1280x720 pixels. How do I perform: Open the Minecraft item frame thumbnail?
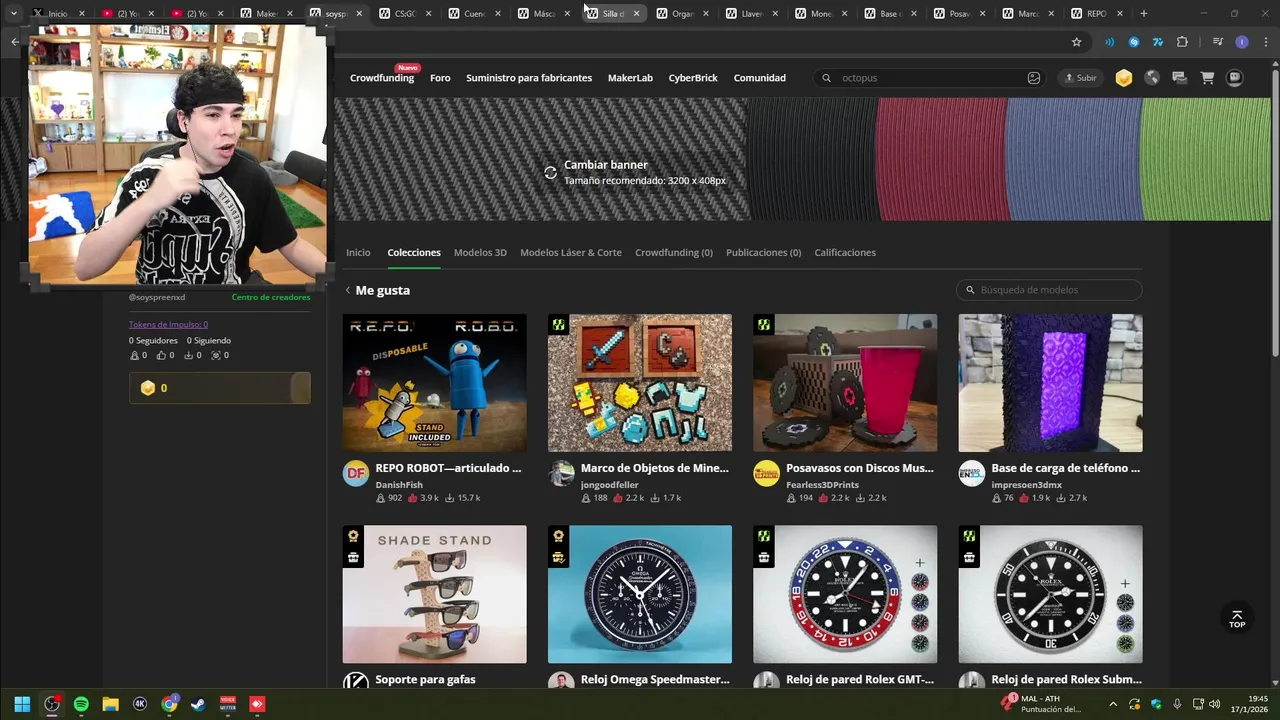pyautogui.click(x=640, y=383)
